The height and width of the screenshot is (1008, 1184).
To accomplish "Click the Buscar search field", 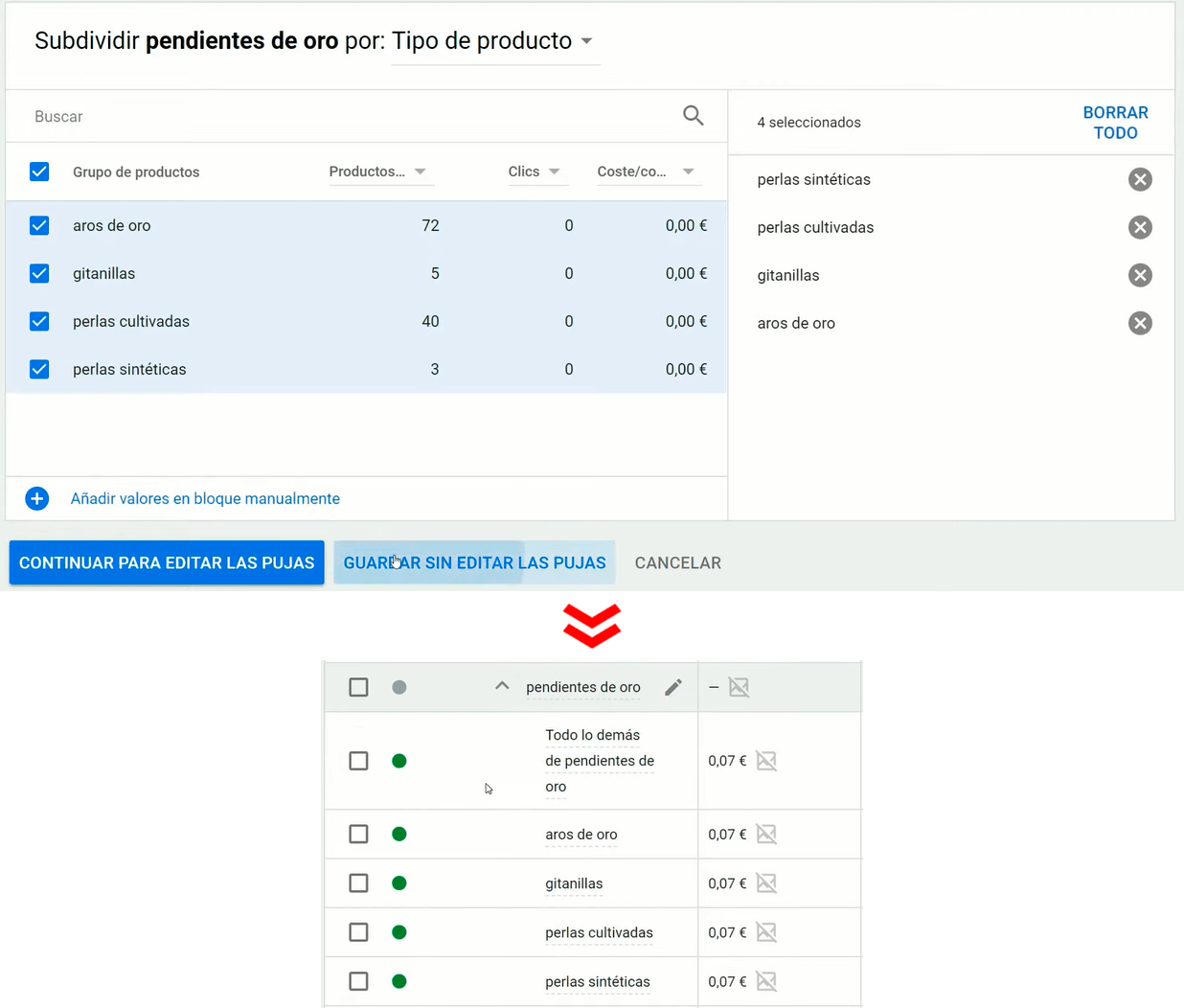I will click(x=345, y=117).
